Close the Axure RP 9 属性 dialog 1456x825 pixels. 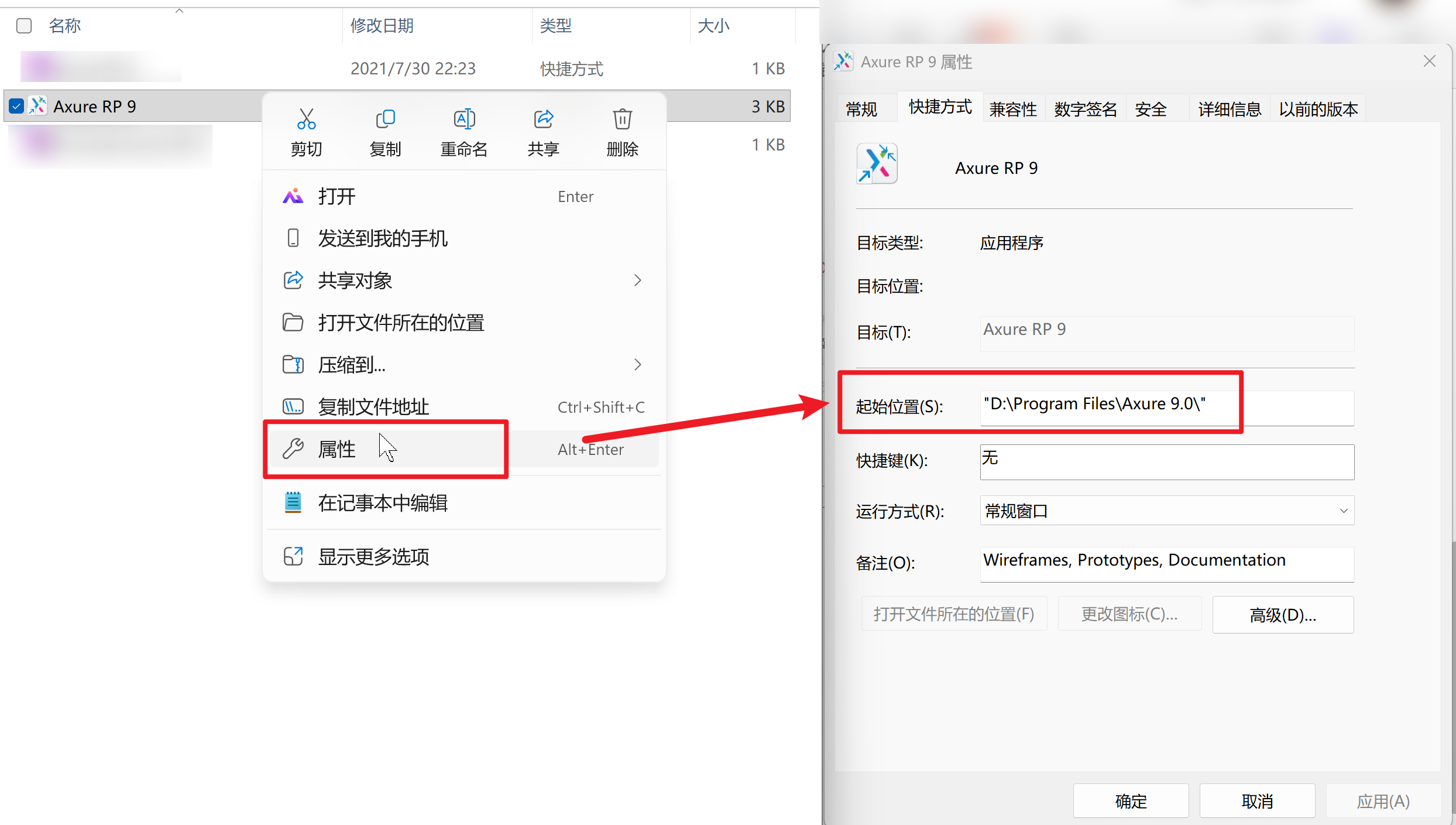click(1429, 61)
